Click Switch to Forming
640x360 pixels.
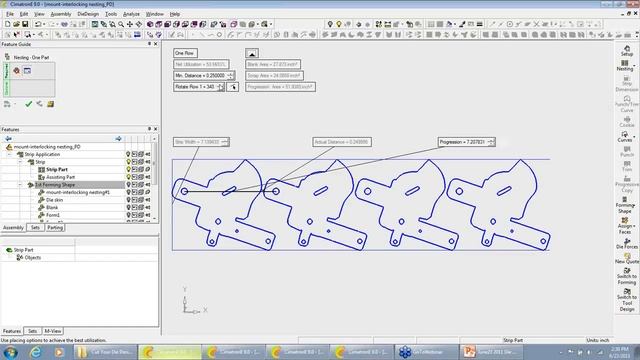[x=627, y=276]
